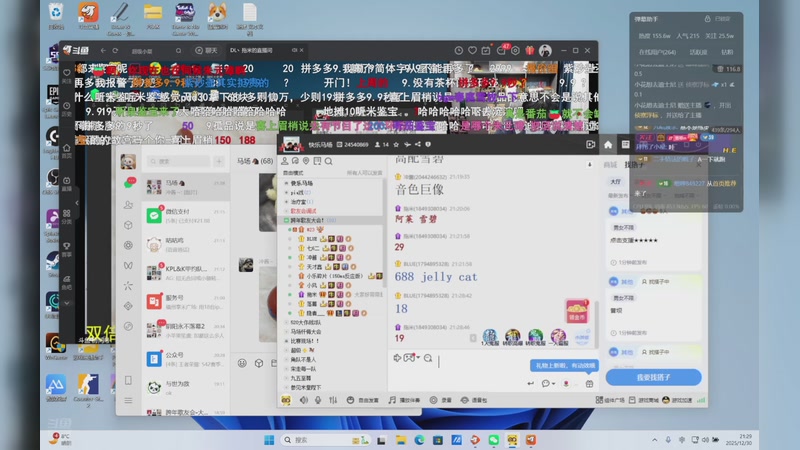800x450 pixels.
Task: Open the home icon in YY channel header
Action: click(608, 145)
